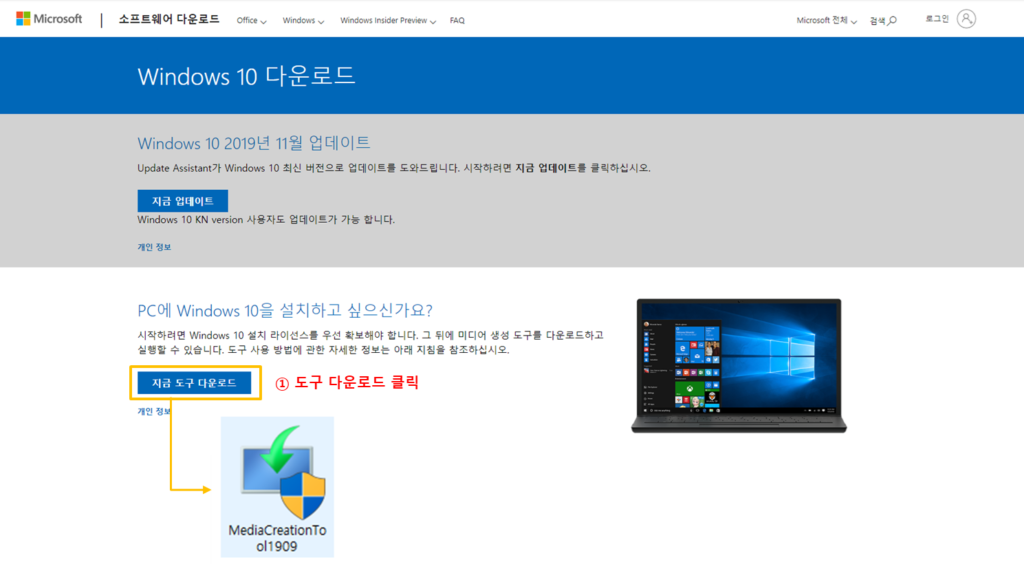
Task: Expand the Windows menu
Action: pyautogui.click(x=303, y=21)
